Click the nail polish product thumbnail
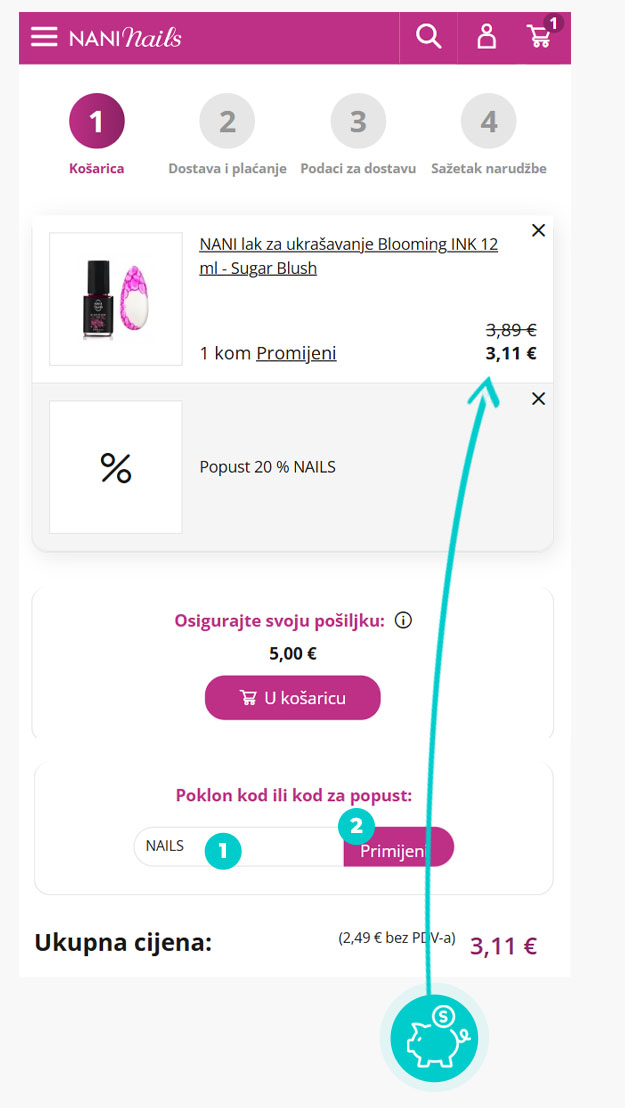625x1108 pixels. coord(116,299)
